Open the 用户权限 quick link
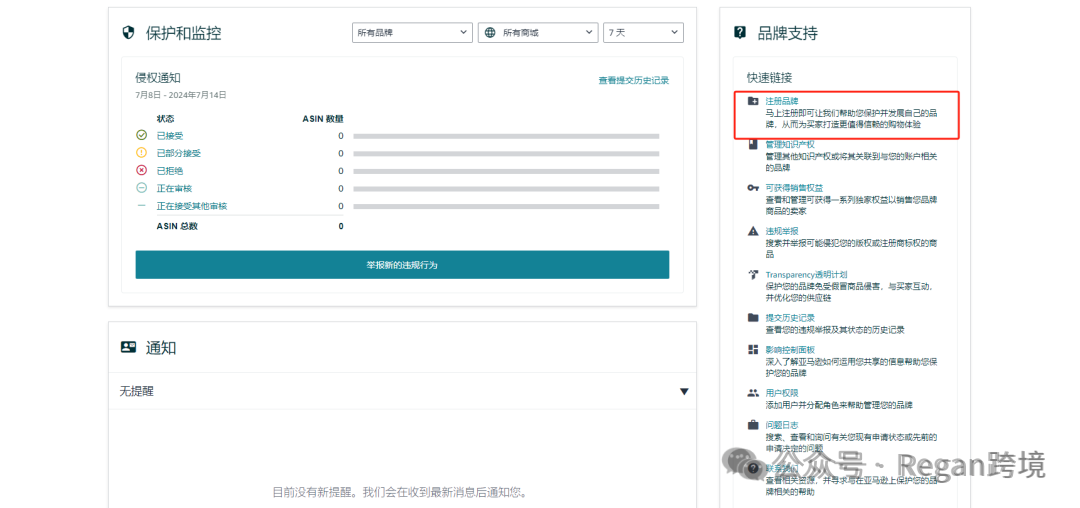Image resolution: width=1080 pixels, height=508 pixels. 782,393
